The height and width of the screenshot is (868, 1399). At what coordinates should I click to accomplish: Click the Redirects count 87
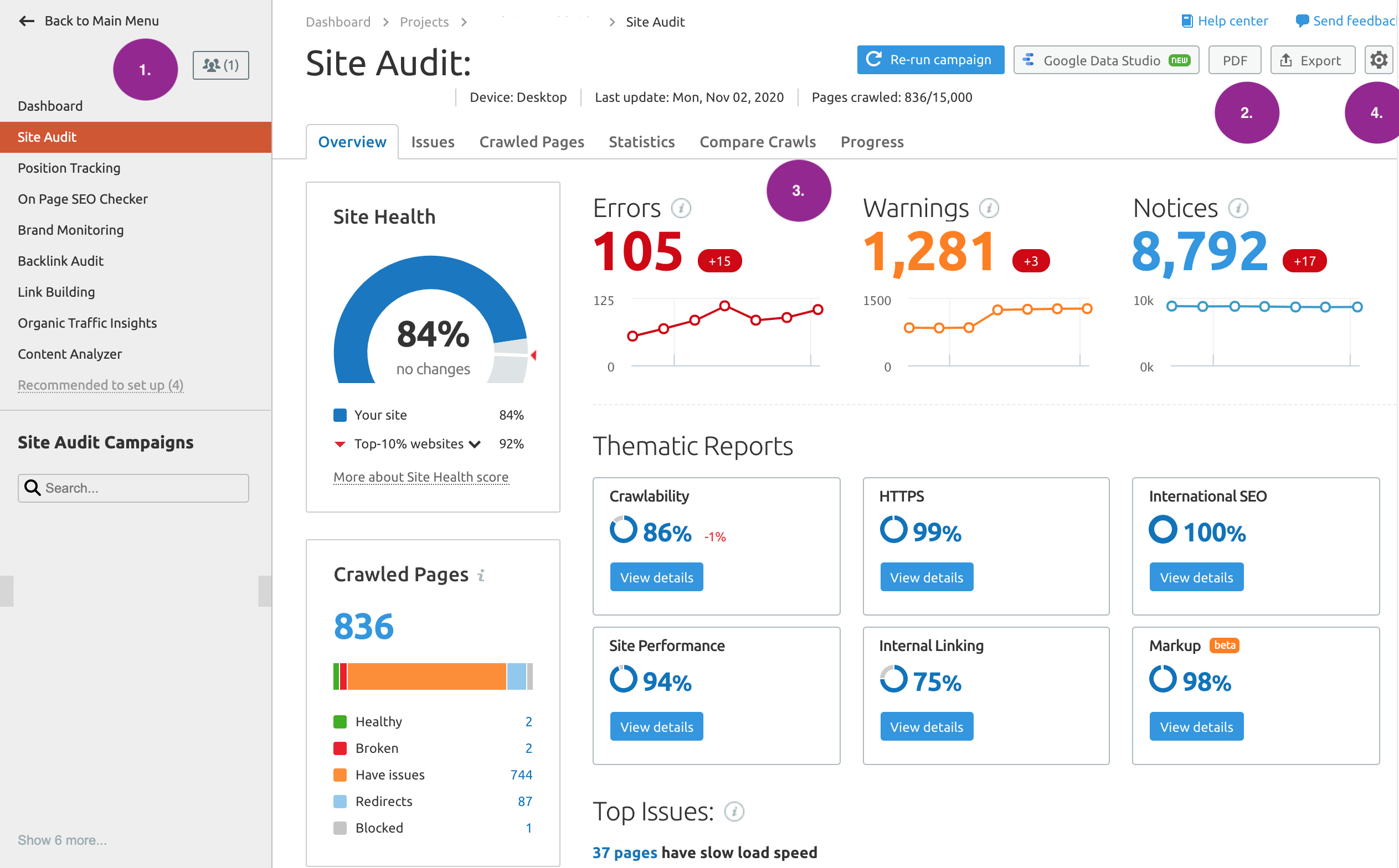click(x=525, y=802)
